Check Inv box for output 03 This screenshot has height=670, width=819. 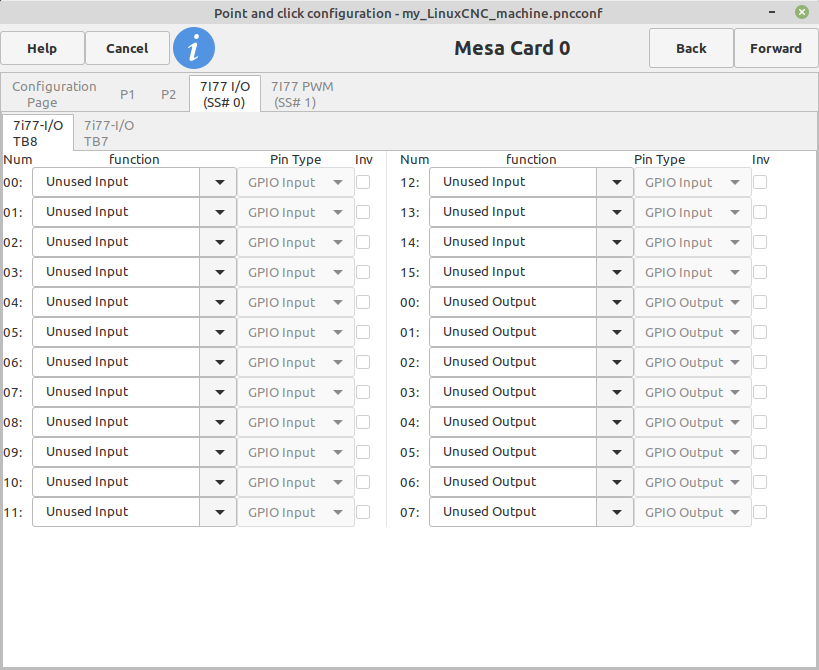click(760, 392)
